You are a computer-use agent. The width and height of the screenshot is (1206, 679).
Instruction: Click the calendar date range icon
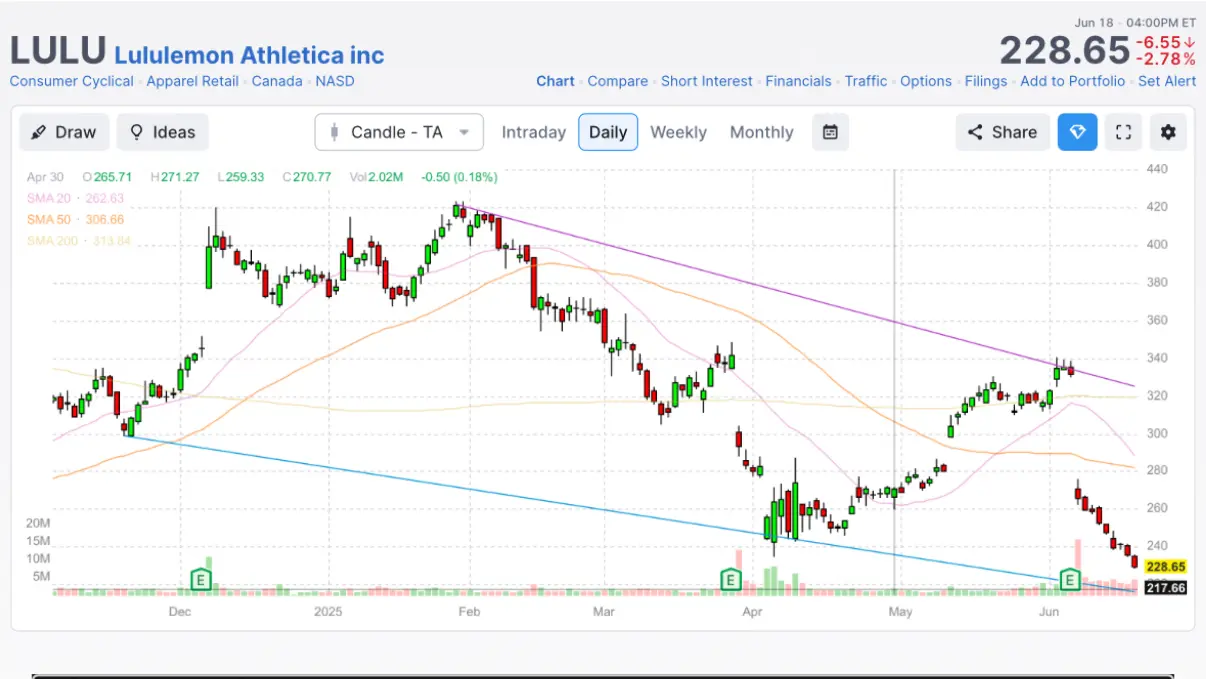[x=830, y=132]
